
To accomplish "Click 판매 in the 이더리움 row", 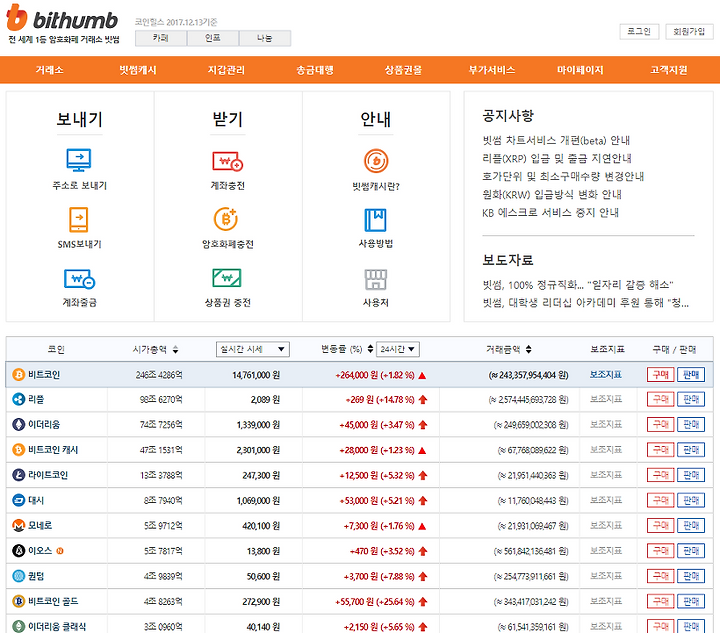I will [691, 425].
